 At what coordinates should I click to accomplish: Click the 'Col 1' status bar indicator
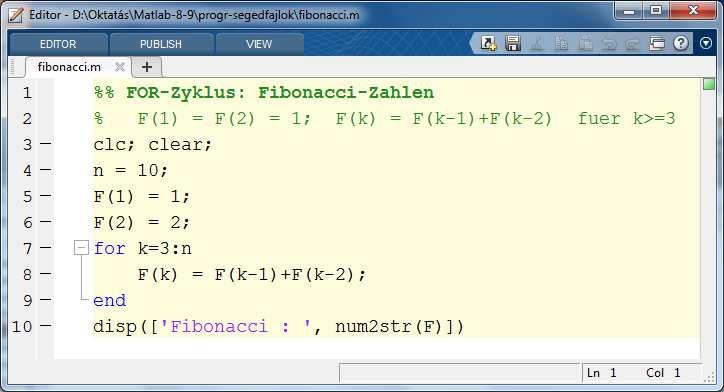coord(664,373)
